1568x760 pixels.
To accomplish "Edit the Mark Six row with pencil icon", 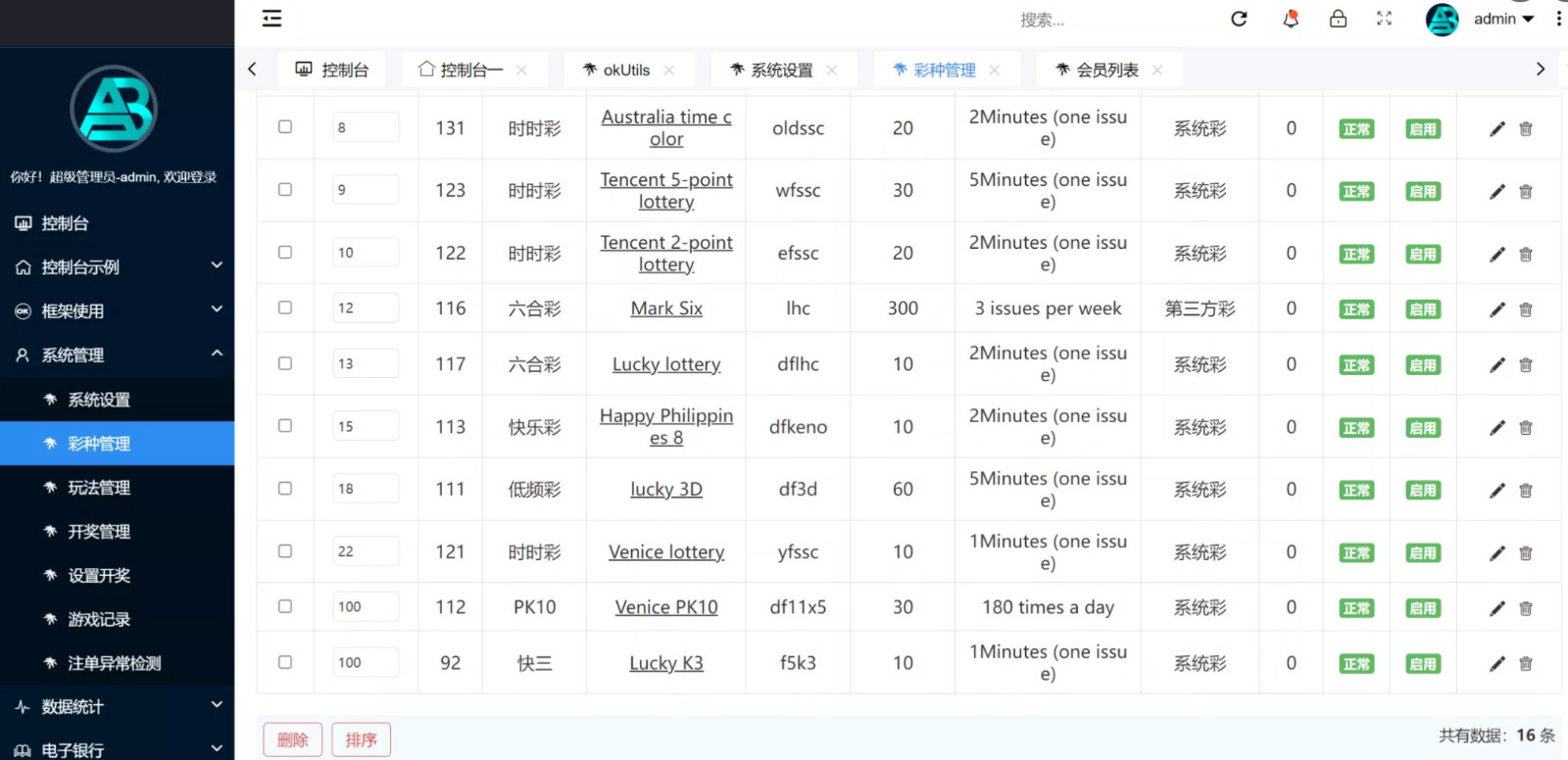I will point(1496,309).
